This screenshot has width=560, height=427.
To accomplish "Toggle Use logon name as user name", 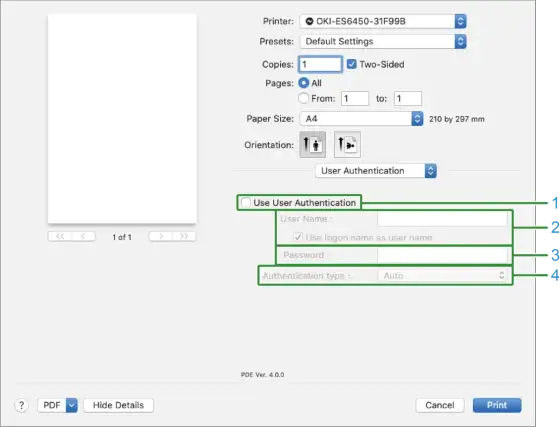I will [298, 237].
